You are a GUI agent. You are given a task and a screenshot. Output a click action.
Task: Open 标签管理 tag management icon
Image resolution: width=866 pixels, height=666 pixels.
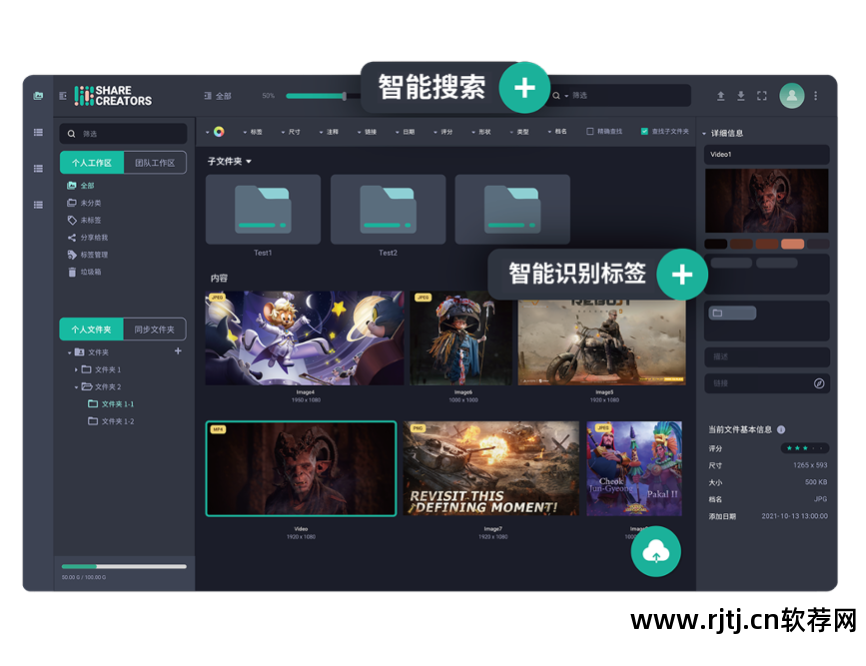72,255
